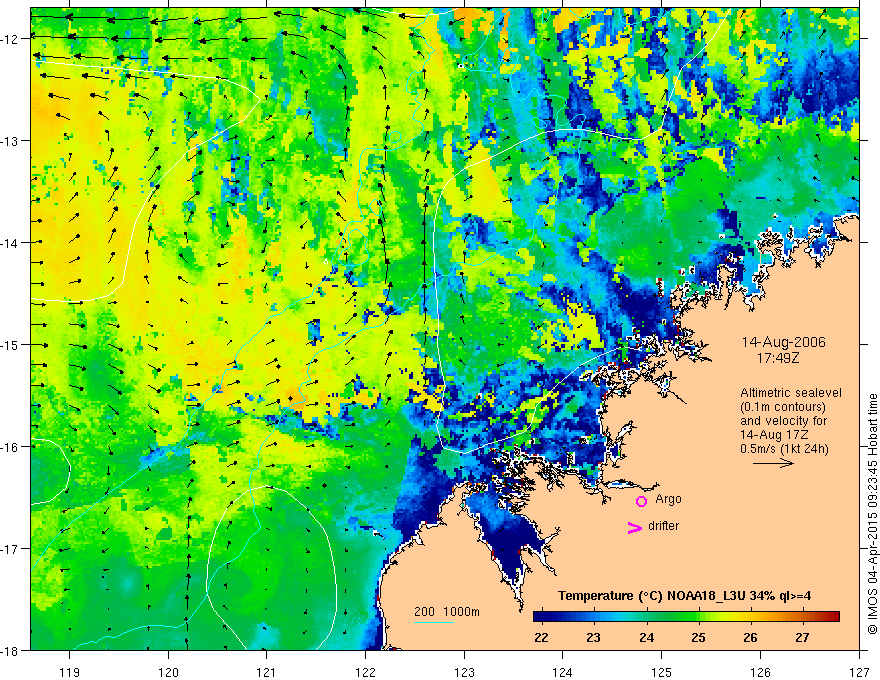Click the Temperature NOAA18_L3U colorbar title

click(684, 596)
